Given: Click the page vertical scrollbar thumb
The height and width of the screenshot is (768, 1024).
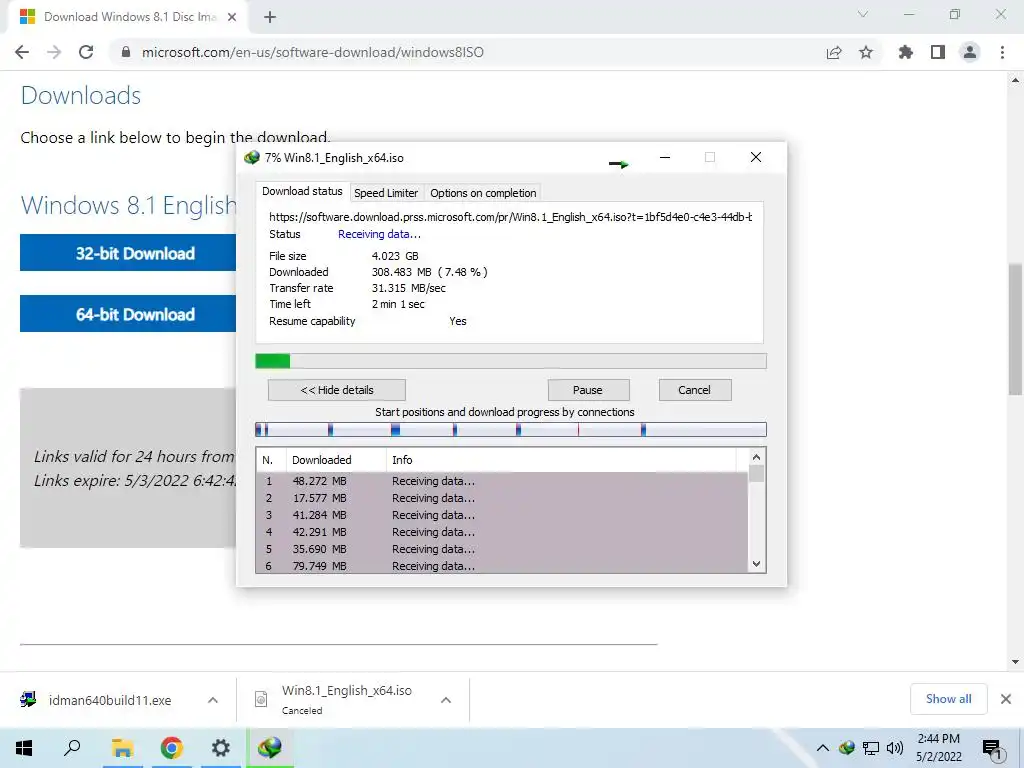Looking at the screenshot, I should tap(1015, 329).
